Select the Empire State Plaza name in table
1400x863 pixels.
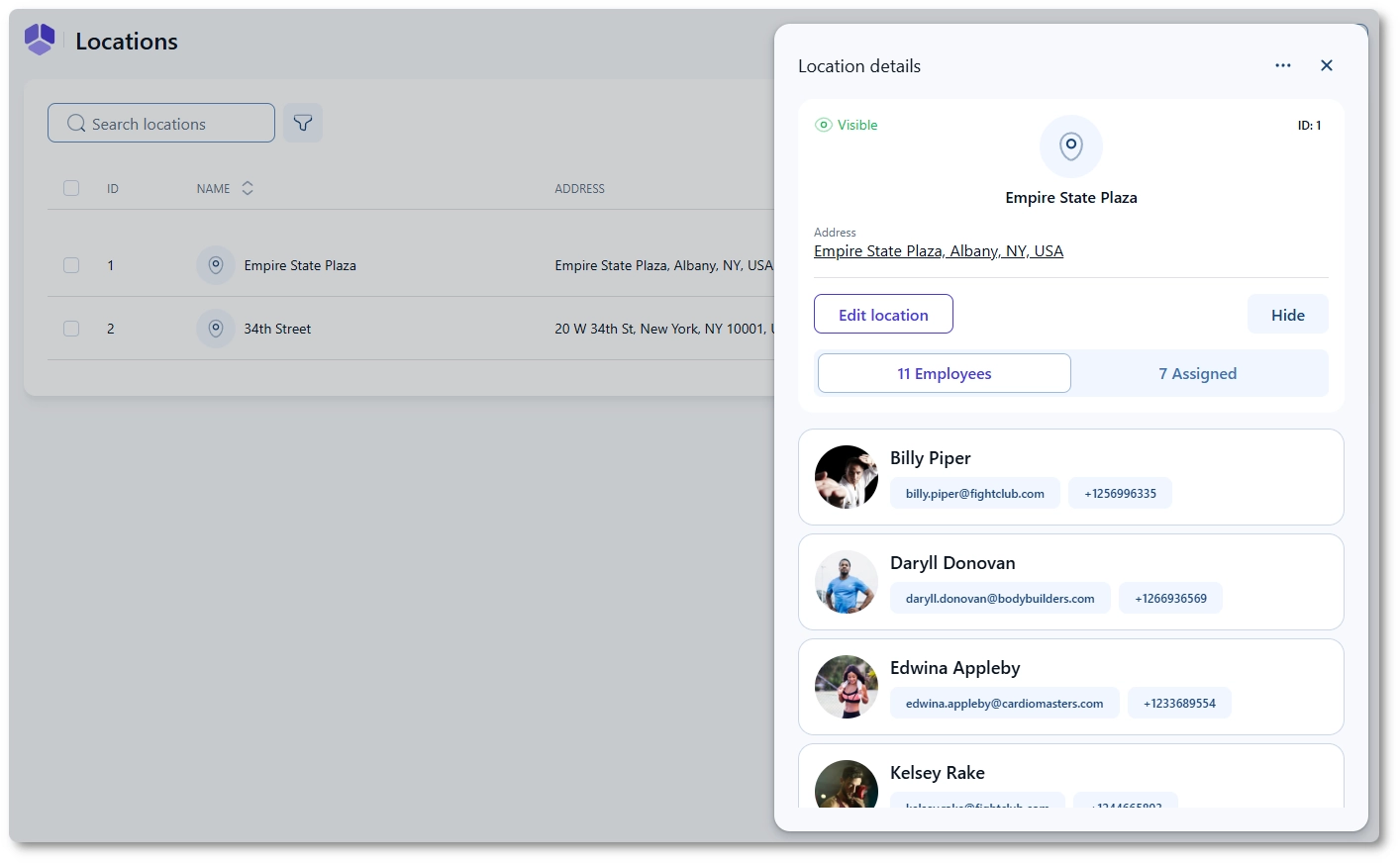[x=300, y=265]
